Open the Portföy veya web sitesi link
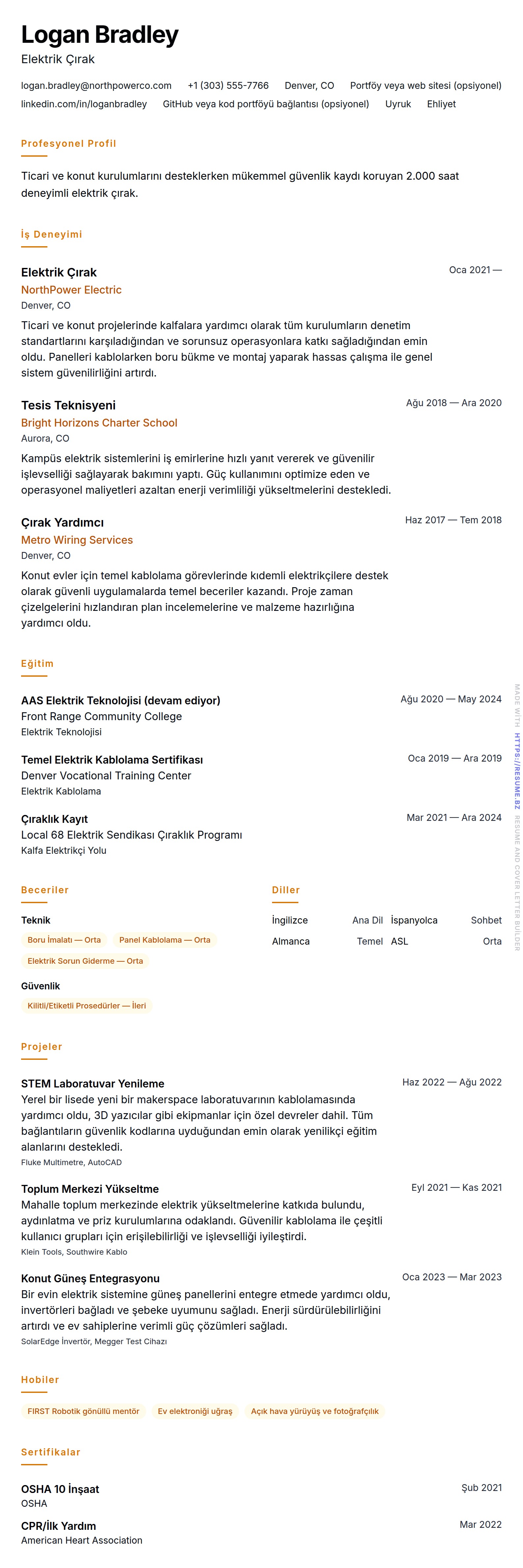Screen dimensions: 523x1568 pos(425,86)
